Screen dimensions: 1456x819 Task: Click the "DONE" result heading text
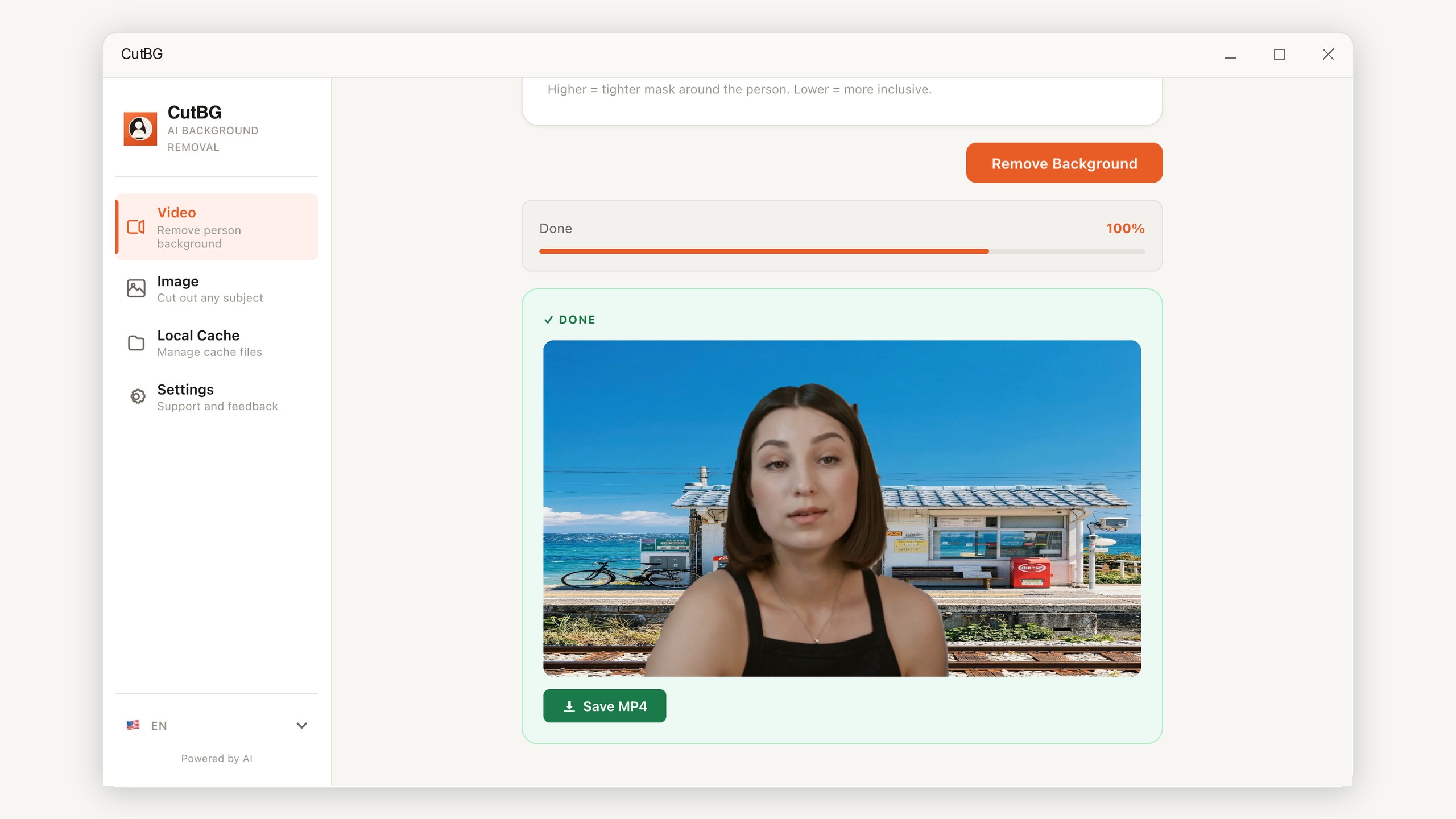(x=577, y=320)
